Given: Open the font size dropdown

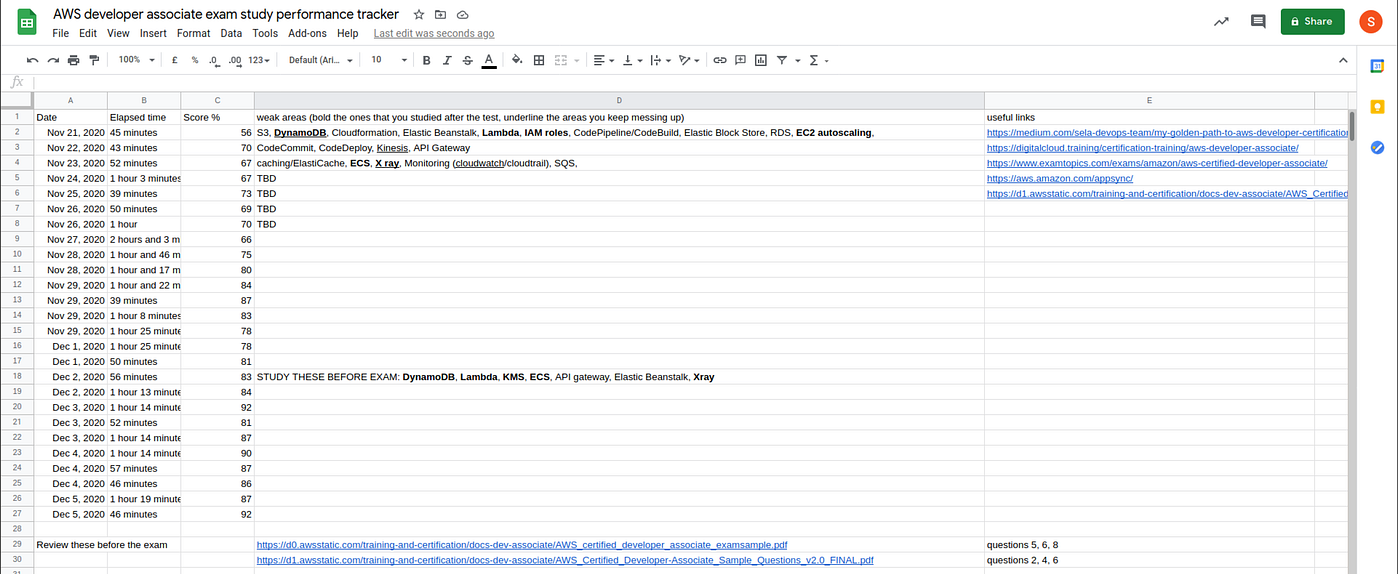Looking at the screenshot, I should (389, 60).
